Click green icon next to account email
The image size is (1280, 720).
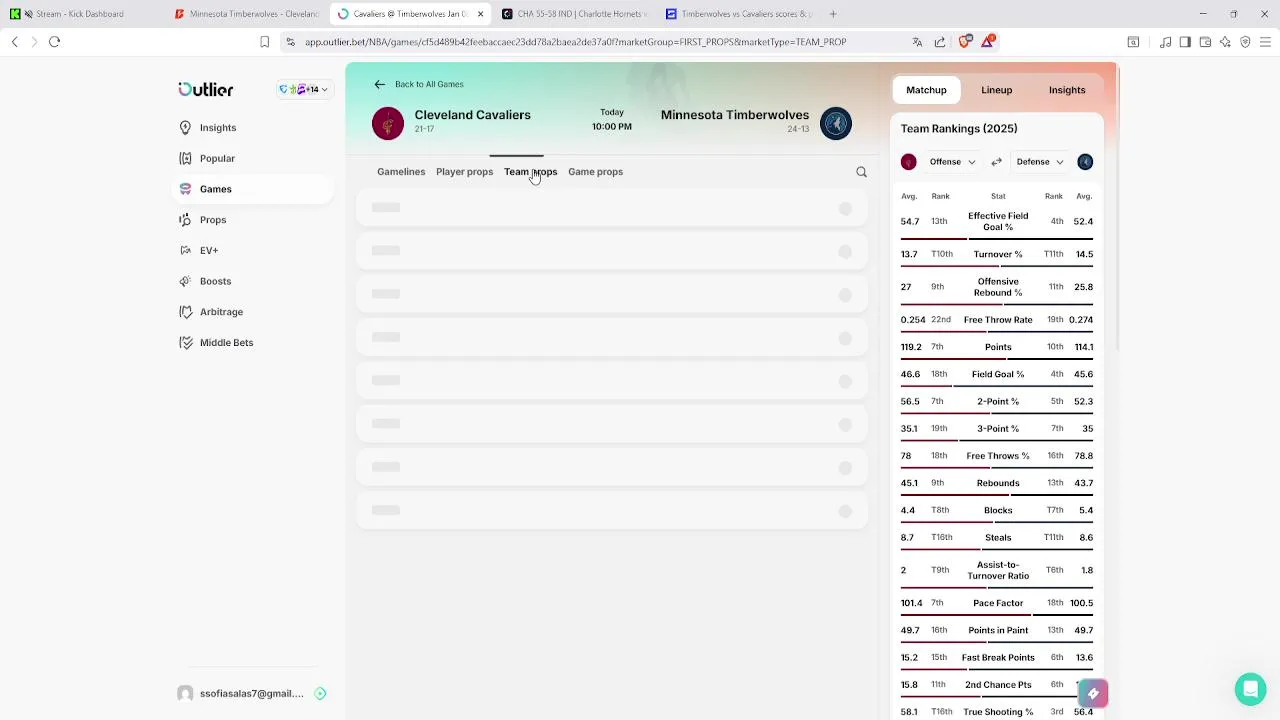point(320,693)
